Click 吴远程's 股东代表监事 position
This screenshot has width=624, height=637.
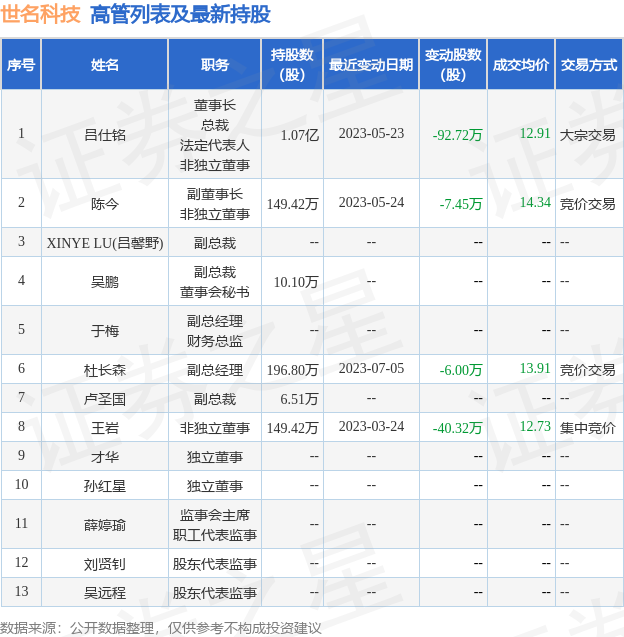pyautogui.click(x=214, y=593)
